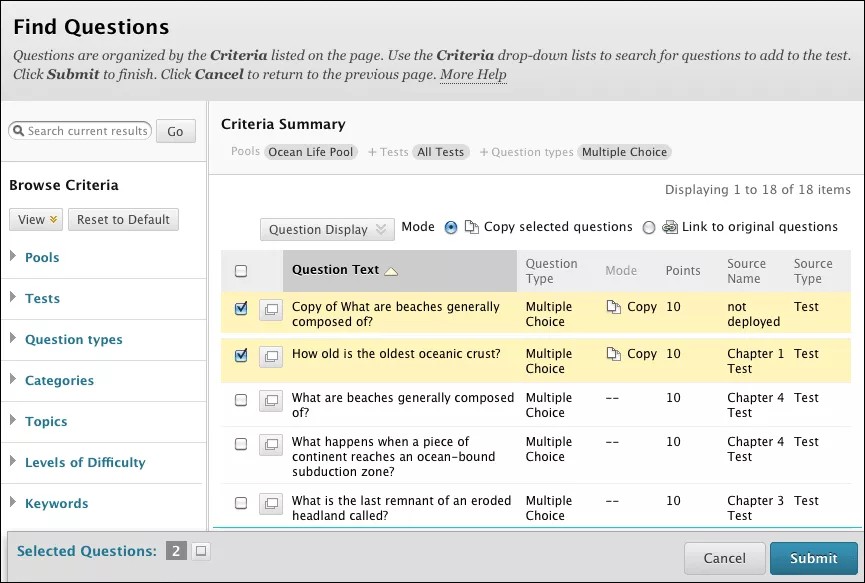This screenshot has width=865, height=583.
Task: Click the magnifier icon in the search box
Action: pyautogui.click(x=19, y=131)
